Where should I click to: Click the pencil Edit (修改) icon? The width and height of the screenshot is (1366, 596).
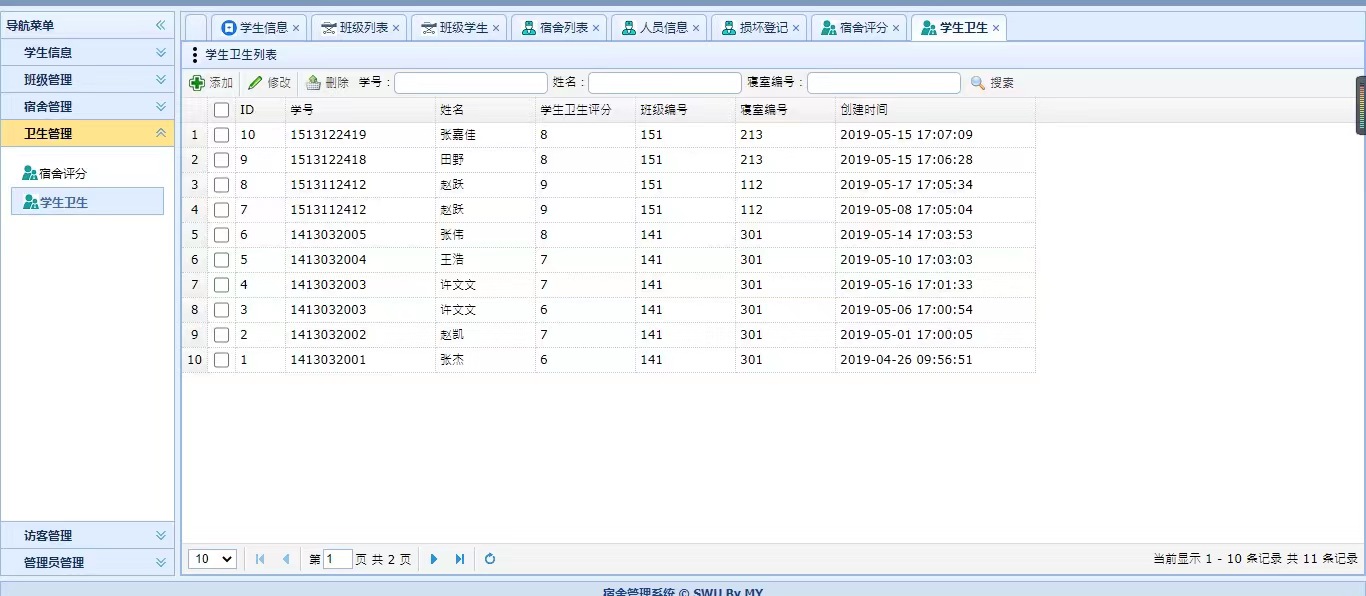click(x=255, y=83)
